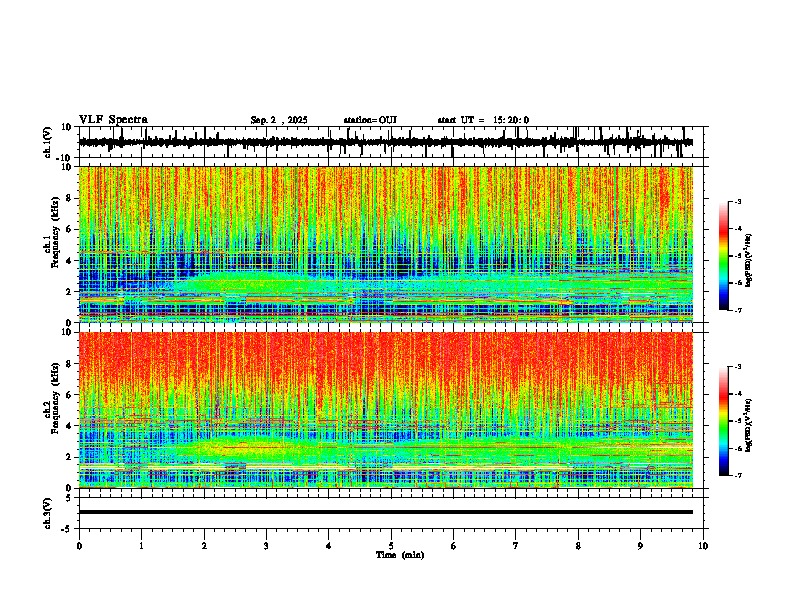The height and width of the screenshot is (612, 792).
Task: Click time axis tick label "2"
Action: (204, 546)
